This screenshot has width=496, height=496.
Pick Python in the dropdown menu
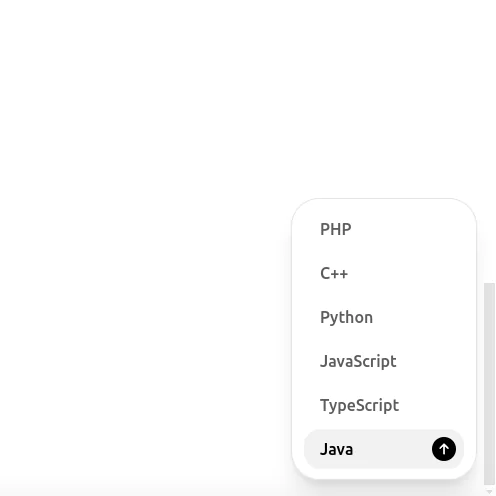(x=384, y=317)
